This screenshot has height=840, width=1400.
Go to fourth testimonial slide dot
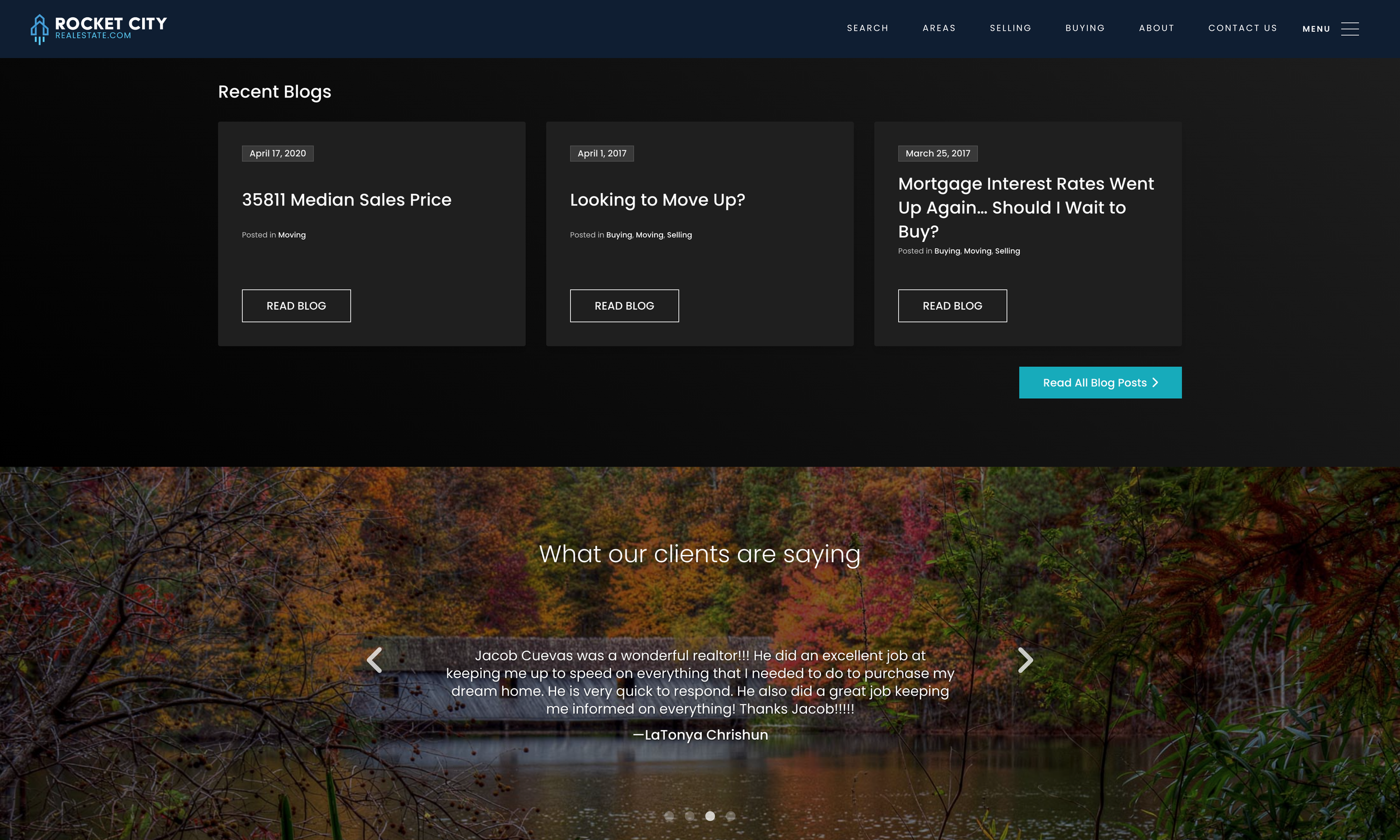[x=731, y=816]
